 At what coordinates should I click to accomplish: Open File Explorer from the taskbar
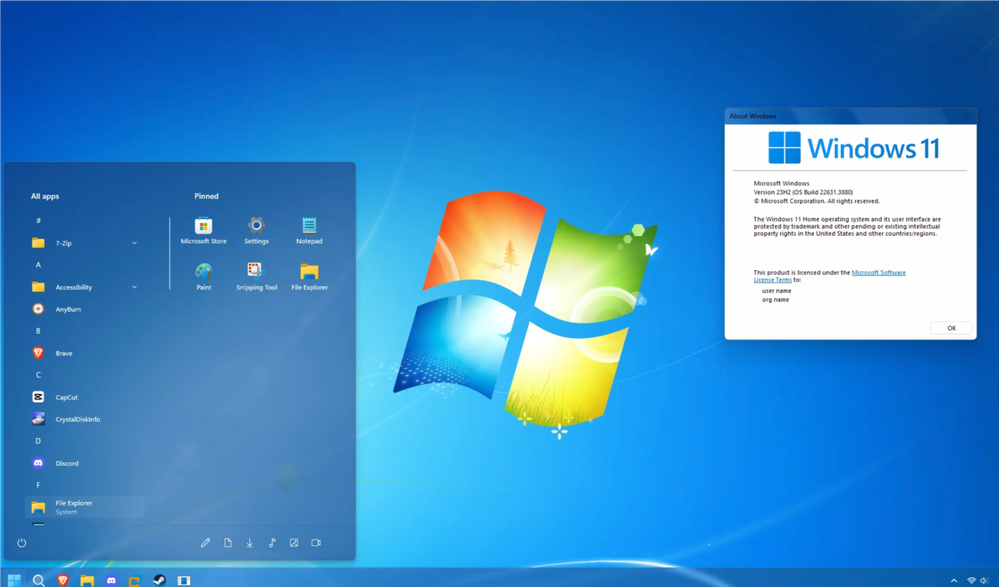(x=87, y=580)
